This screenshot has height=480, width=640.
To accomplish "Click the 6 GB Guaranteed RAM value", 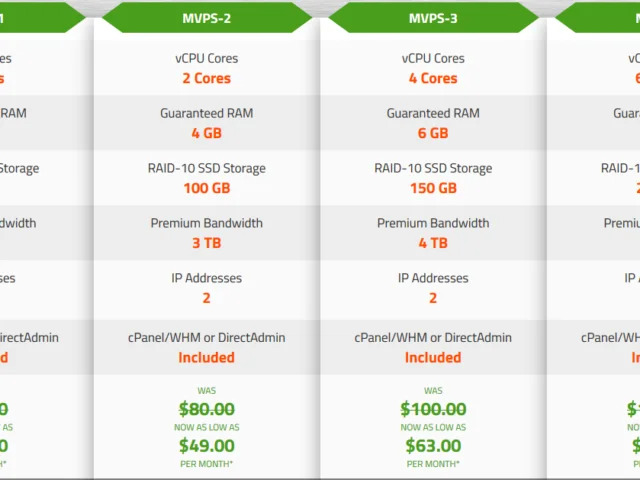I will click(x=433, y=133).
